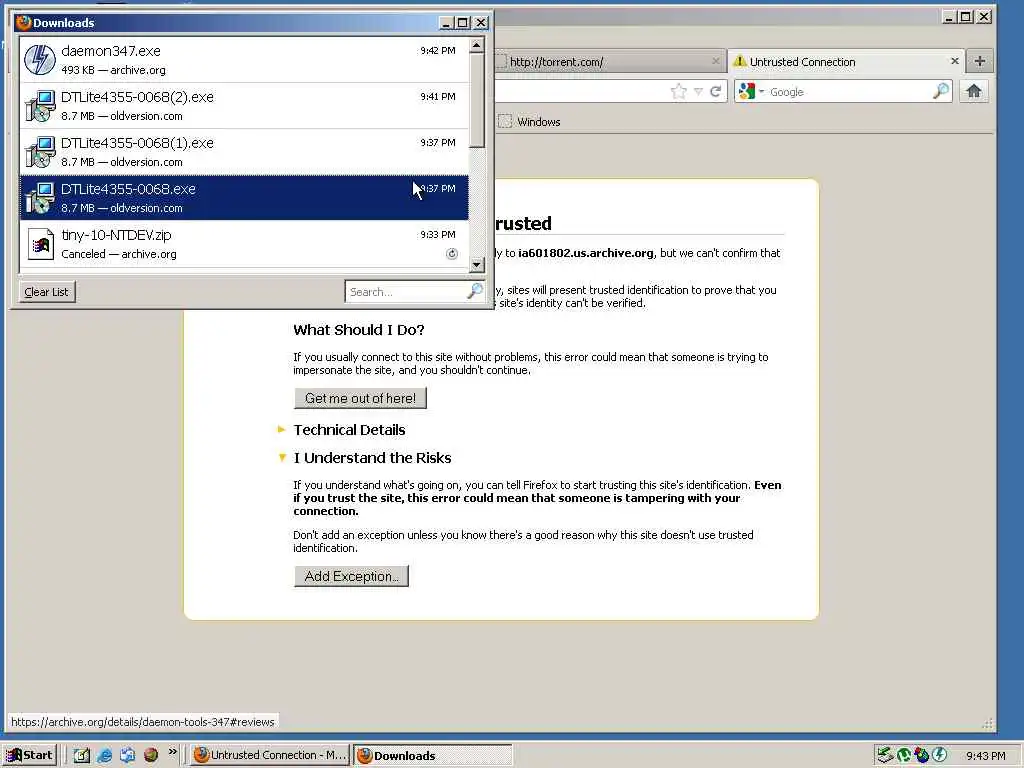
Task: Click the 9:43 PM taskbar clock
Action: click(x=985, y=756)
